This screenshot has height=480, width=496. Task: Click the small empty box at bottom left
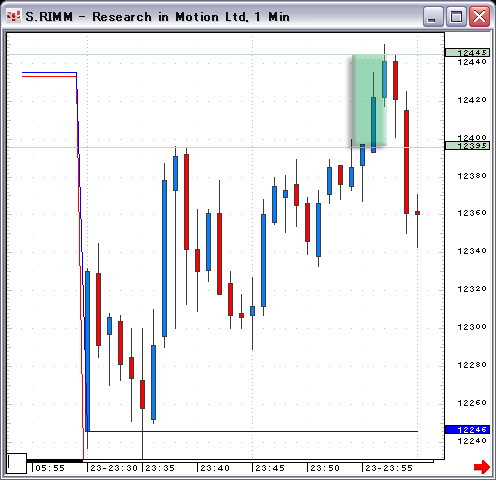pyautogui.click(x=17, y=463)
